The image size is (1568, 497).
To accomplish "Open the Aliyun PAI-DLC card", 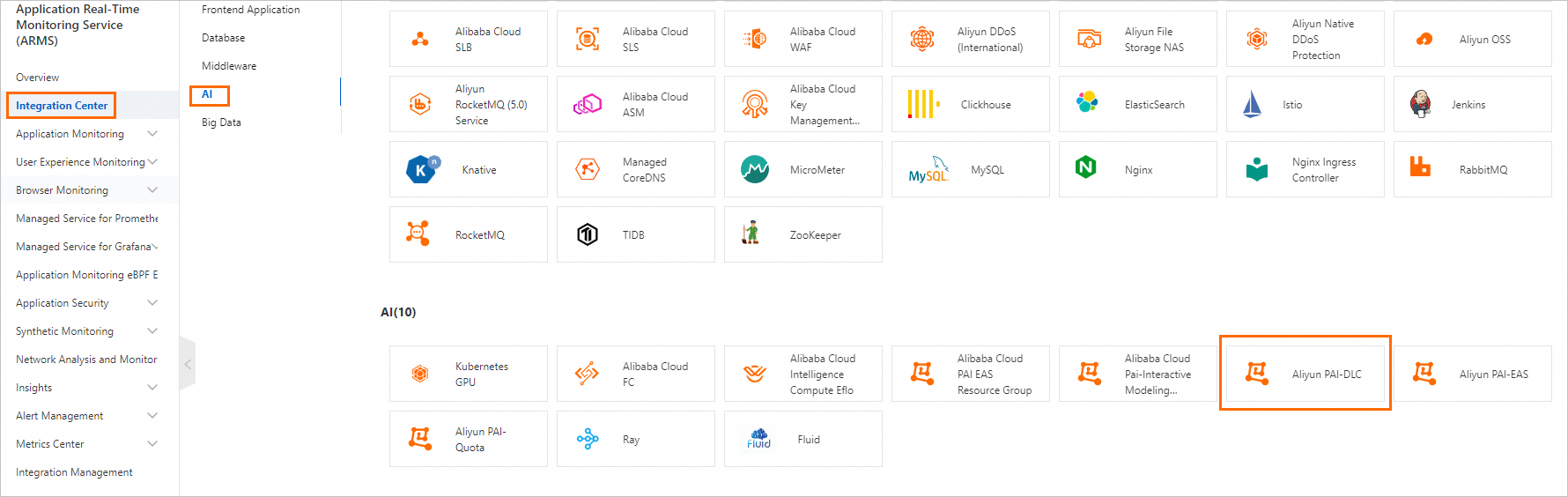I will (1305, 374).
